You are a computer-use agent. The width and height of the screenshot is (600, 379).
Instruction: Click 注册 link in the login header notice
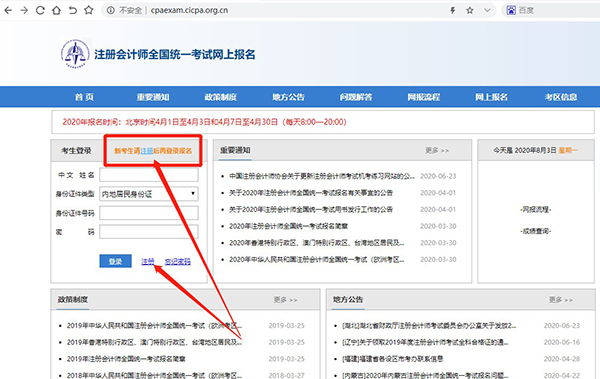(x=147, y=151)
